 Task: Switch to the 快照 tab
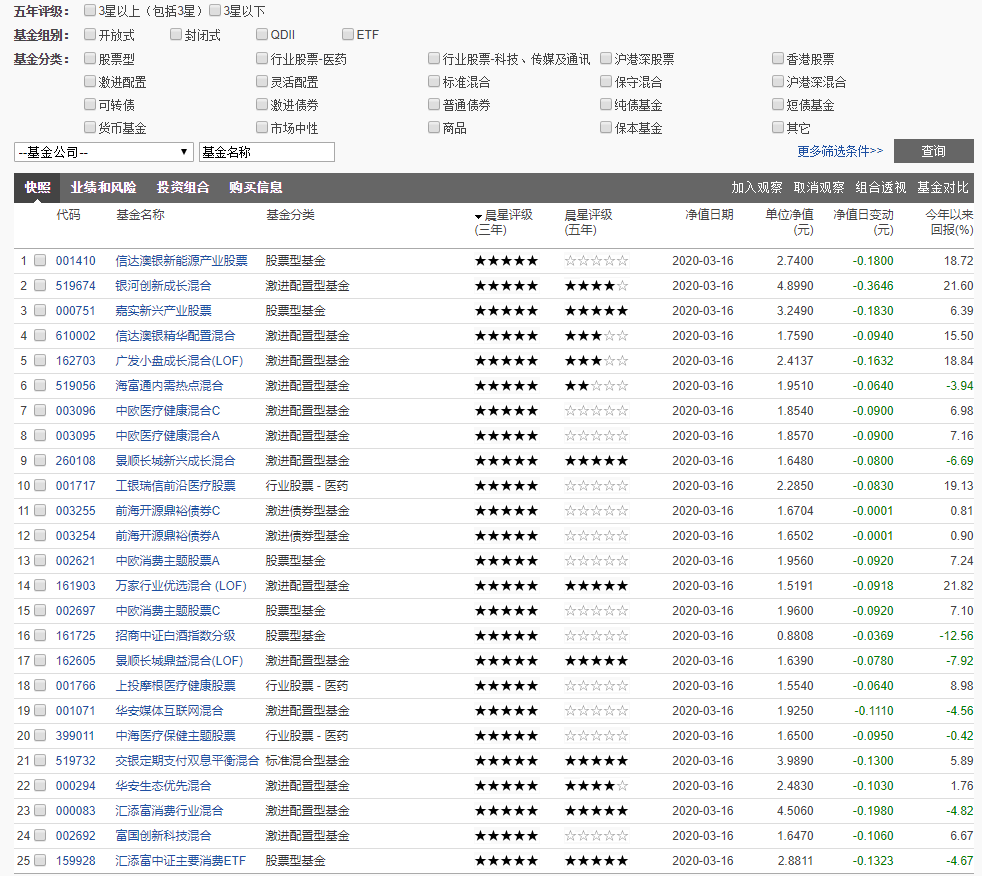(x=38, y=187)
